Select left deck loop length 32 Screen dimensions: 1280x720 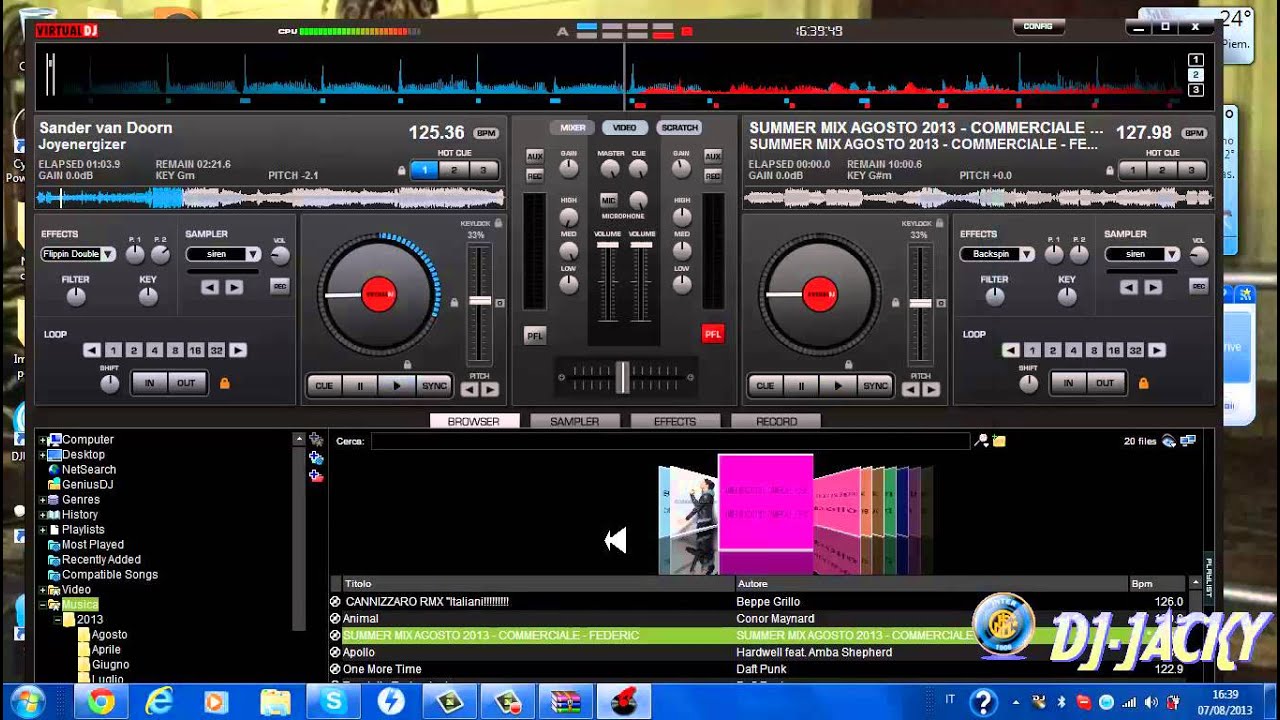[216, 350]
